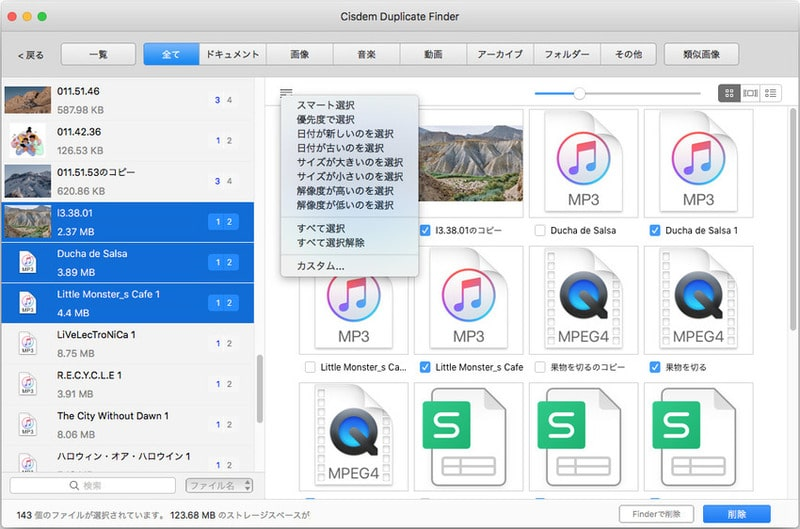Switch to grid thumbnail view
Image resolution: width=800 pixels, height=529 pixels.
tap(729, 93)
